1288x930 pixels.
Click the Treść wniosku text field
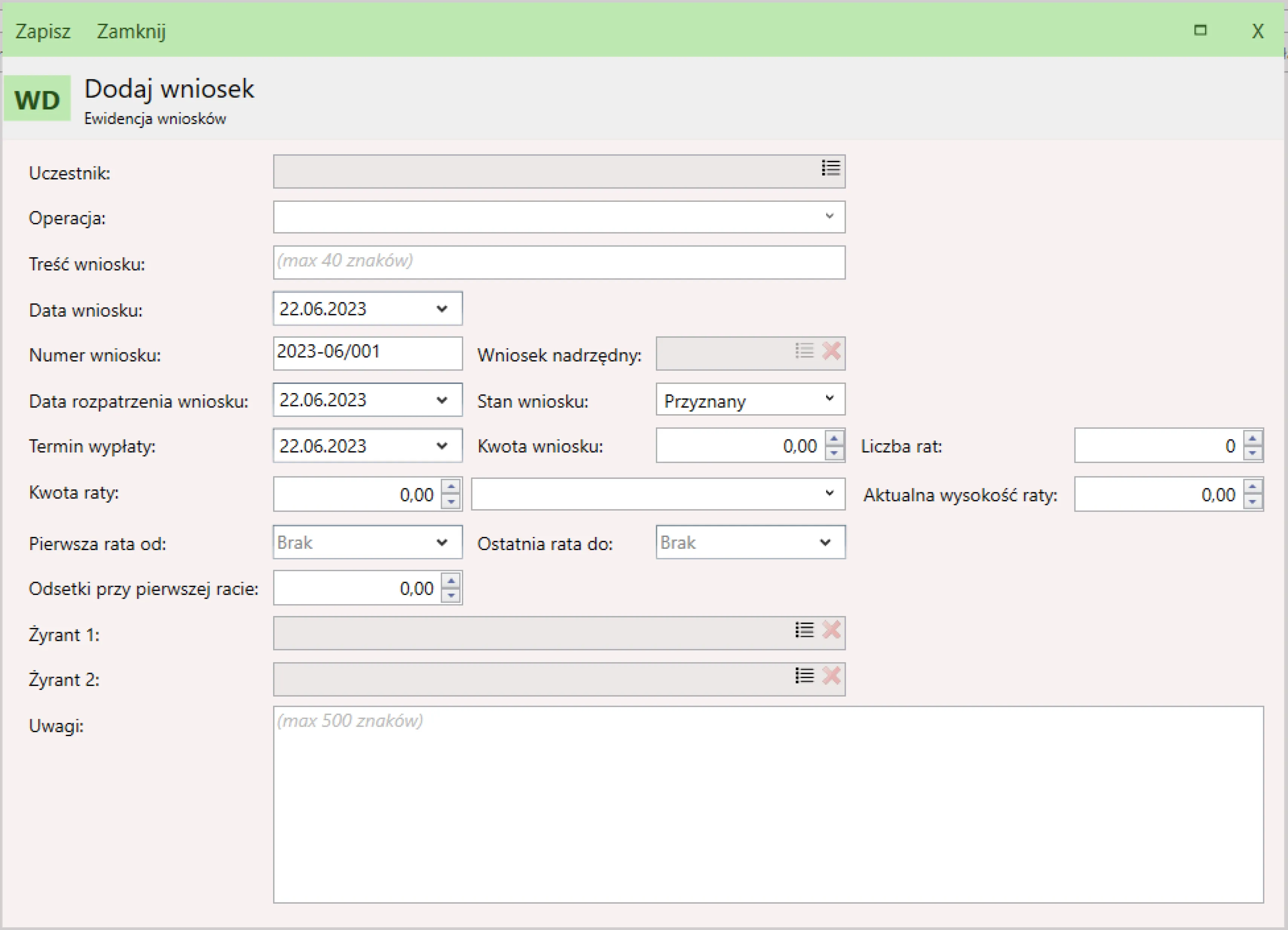click(x=559, y=262)
